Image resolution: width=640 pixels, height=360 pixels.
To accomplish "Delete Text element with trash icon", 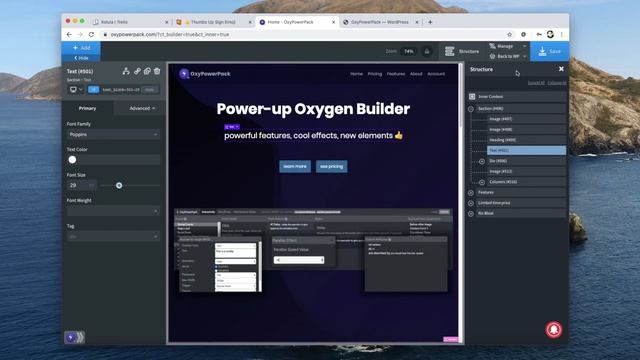I will coord(157,71).
